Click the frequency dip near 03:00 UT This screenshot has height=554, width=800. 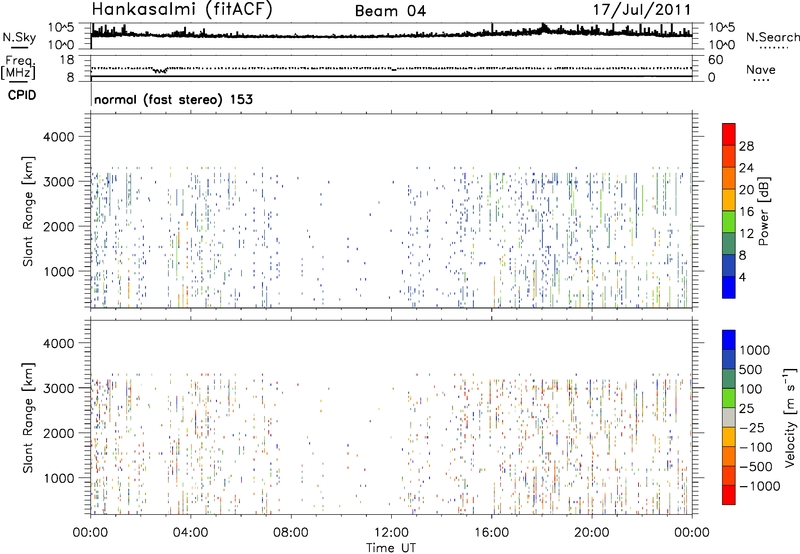point(160,70)
